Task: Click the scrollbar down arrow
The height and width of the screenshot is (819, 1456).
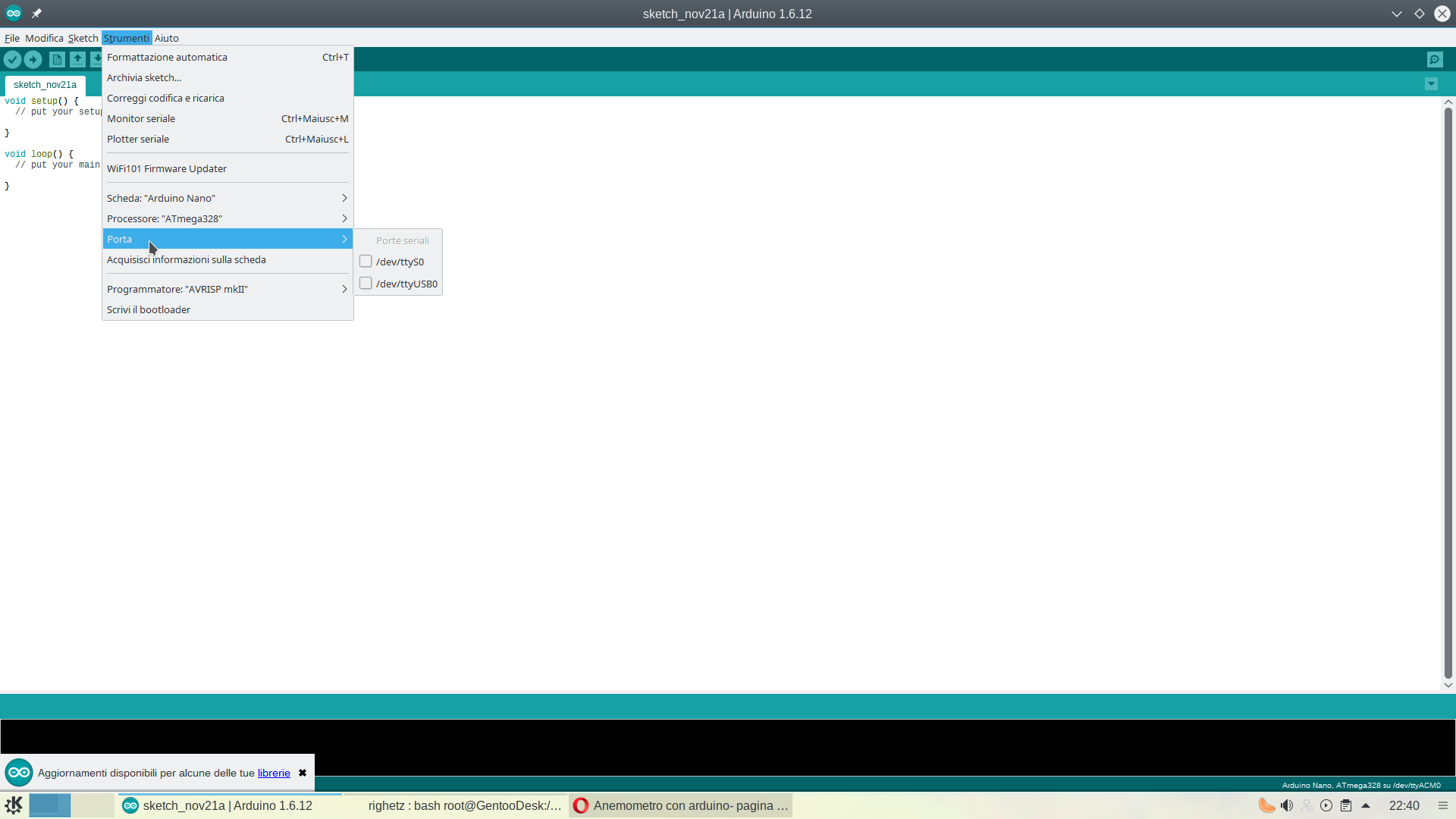Action: point(1448,685)
